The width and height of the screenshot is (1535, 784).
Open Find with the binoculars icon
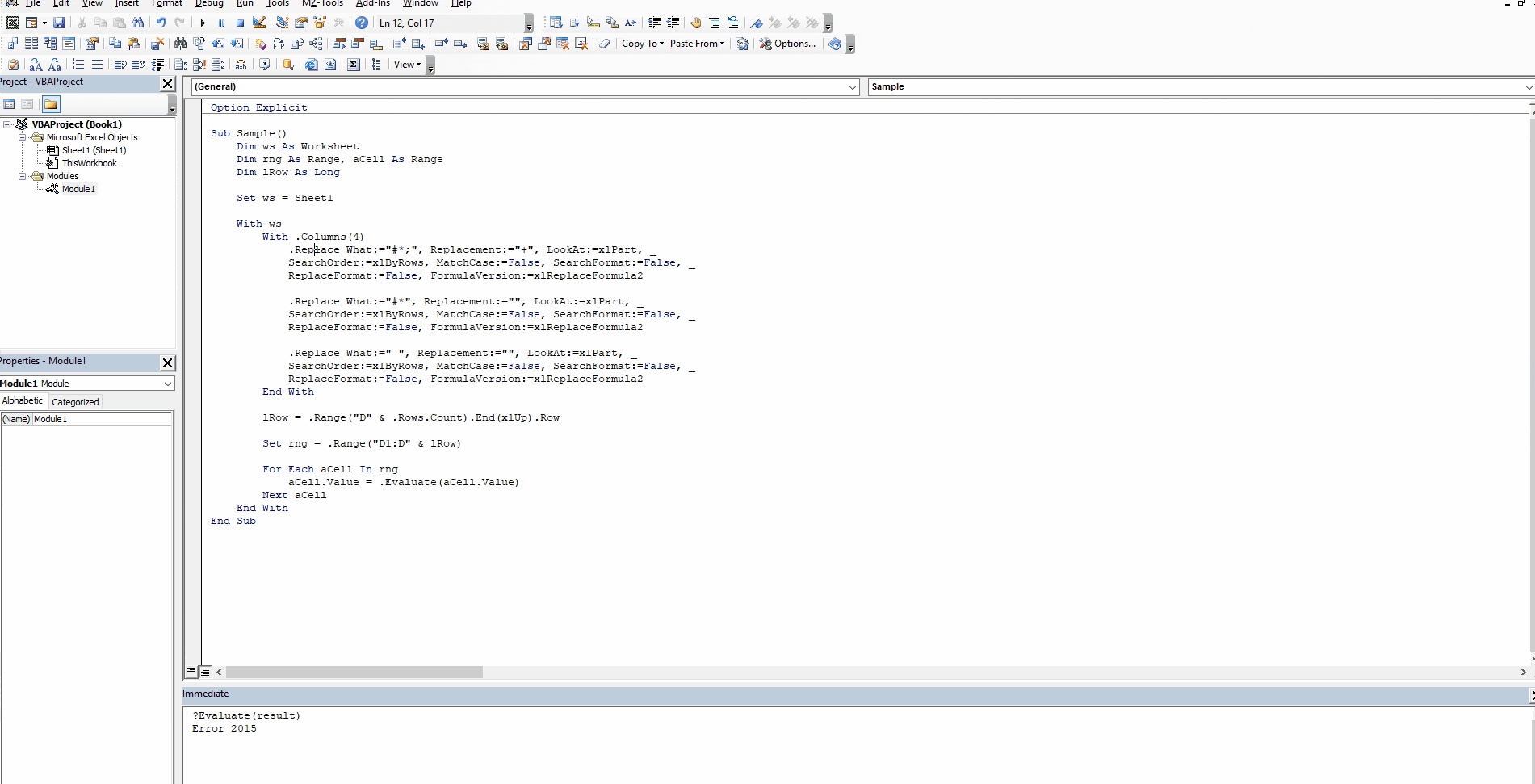tap(138, 23)
